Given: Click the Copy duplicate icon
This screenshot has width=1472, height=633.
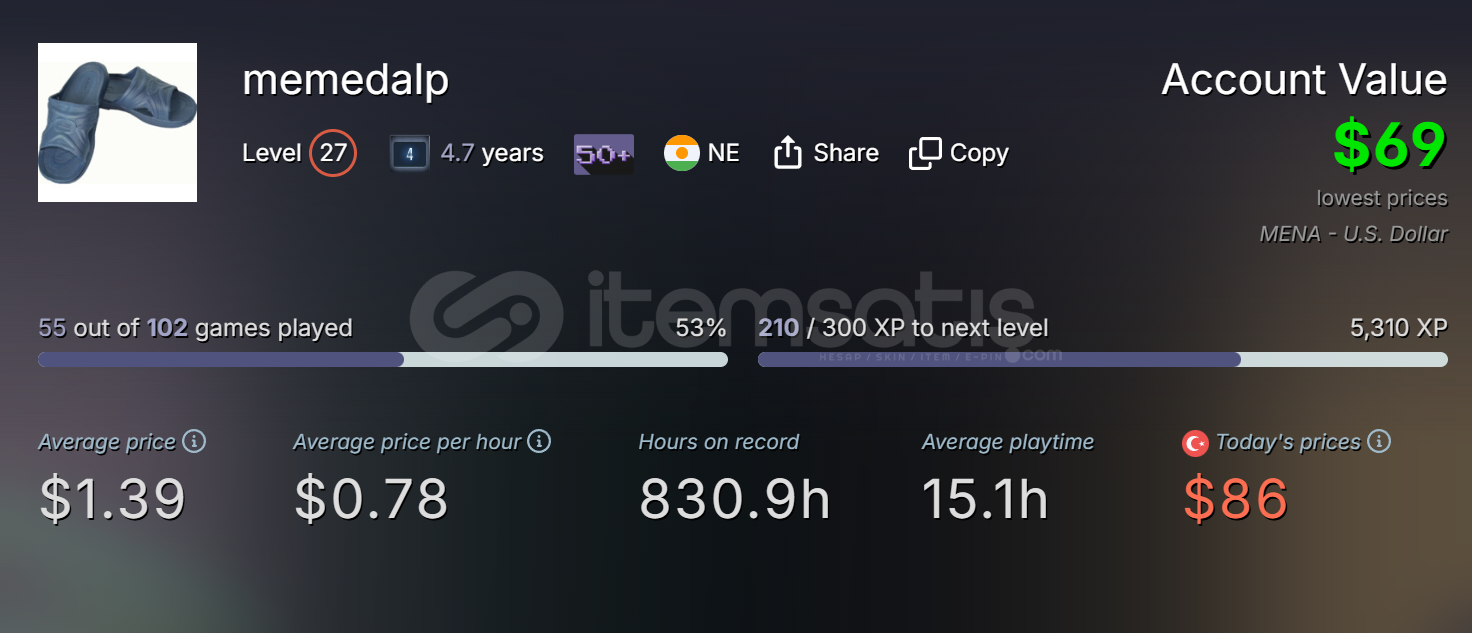Looking at the screenshot, I should tap(925, 153).
